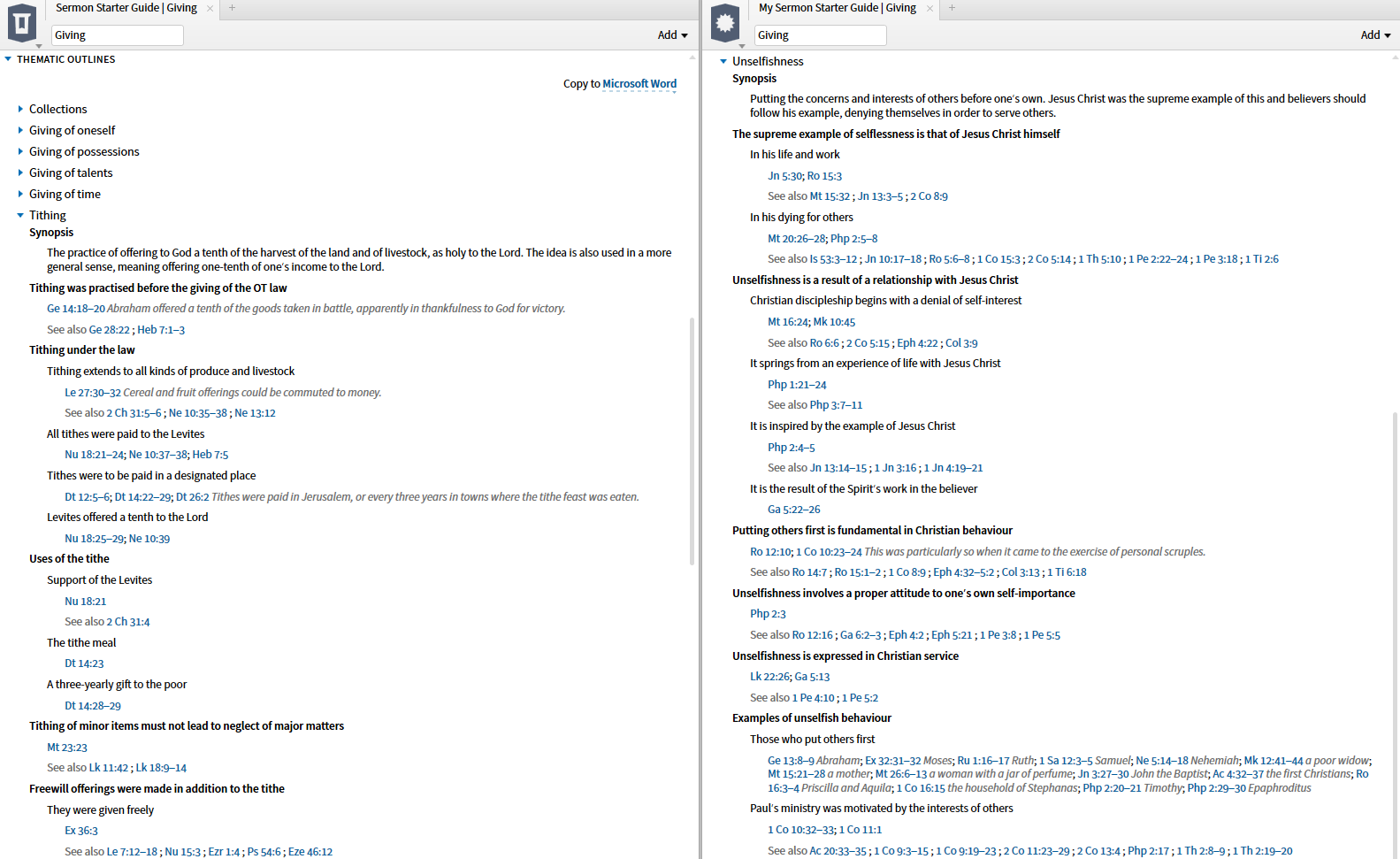This screenshot has height=859, width=1400.
Task: Open the Sermon Starter Guide panel menu icon
Action: coord(22,23)
